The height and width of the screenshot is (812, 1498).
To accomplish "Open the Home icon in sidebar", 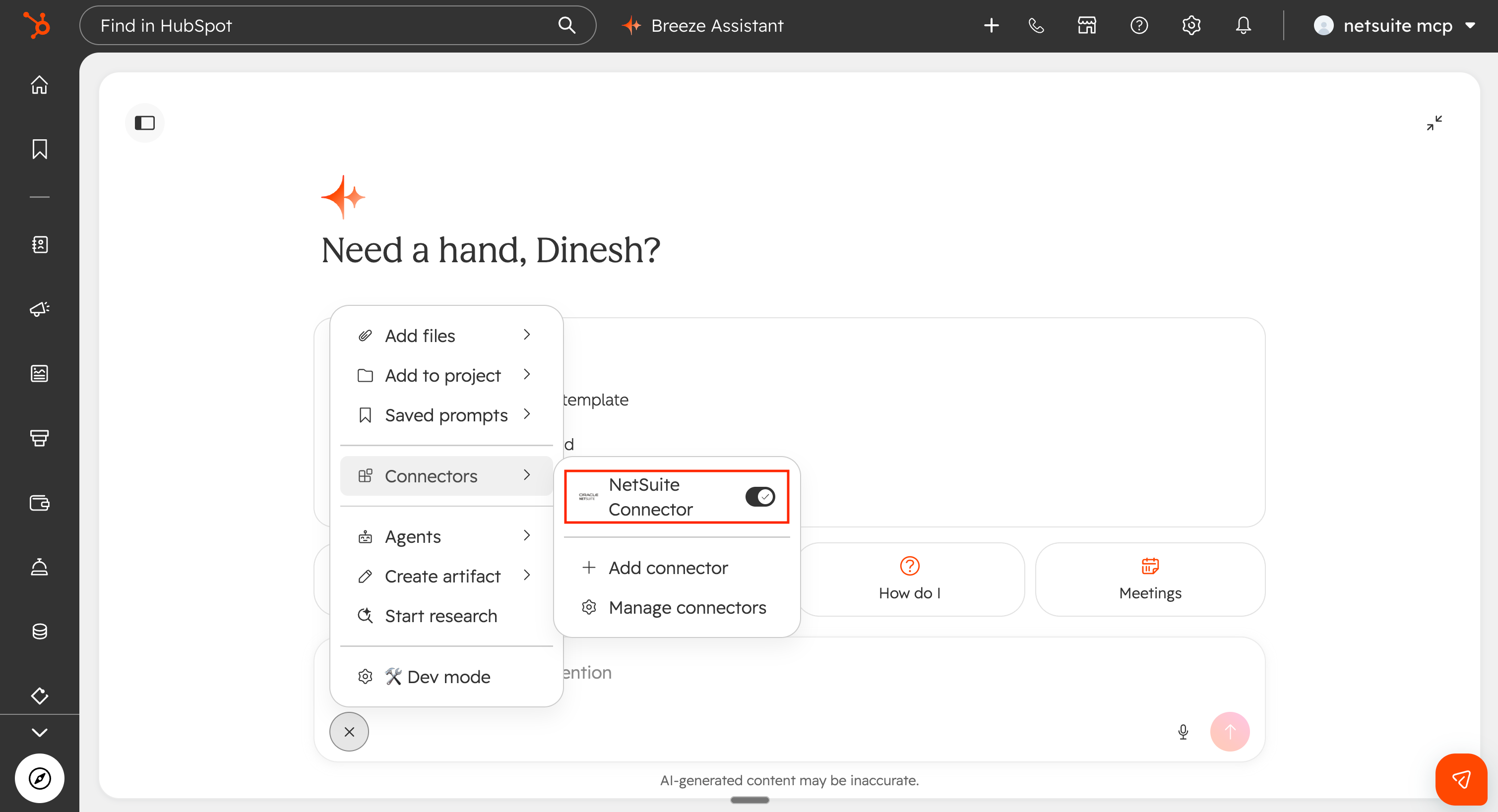I will point(40,85).
